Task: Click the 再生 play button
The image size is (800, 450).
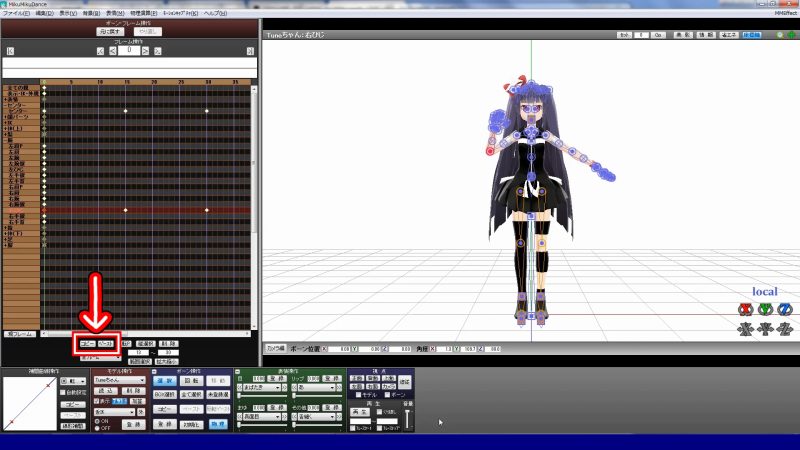Action: 359,412
